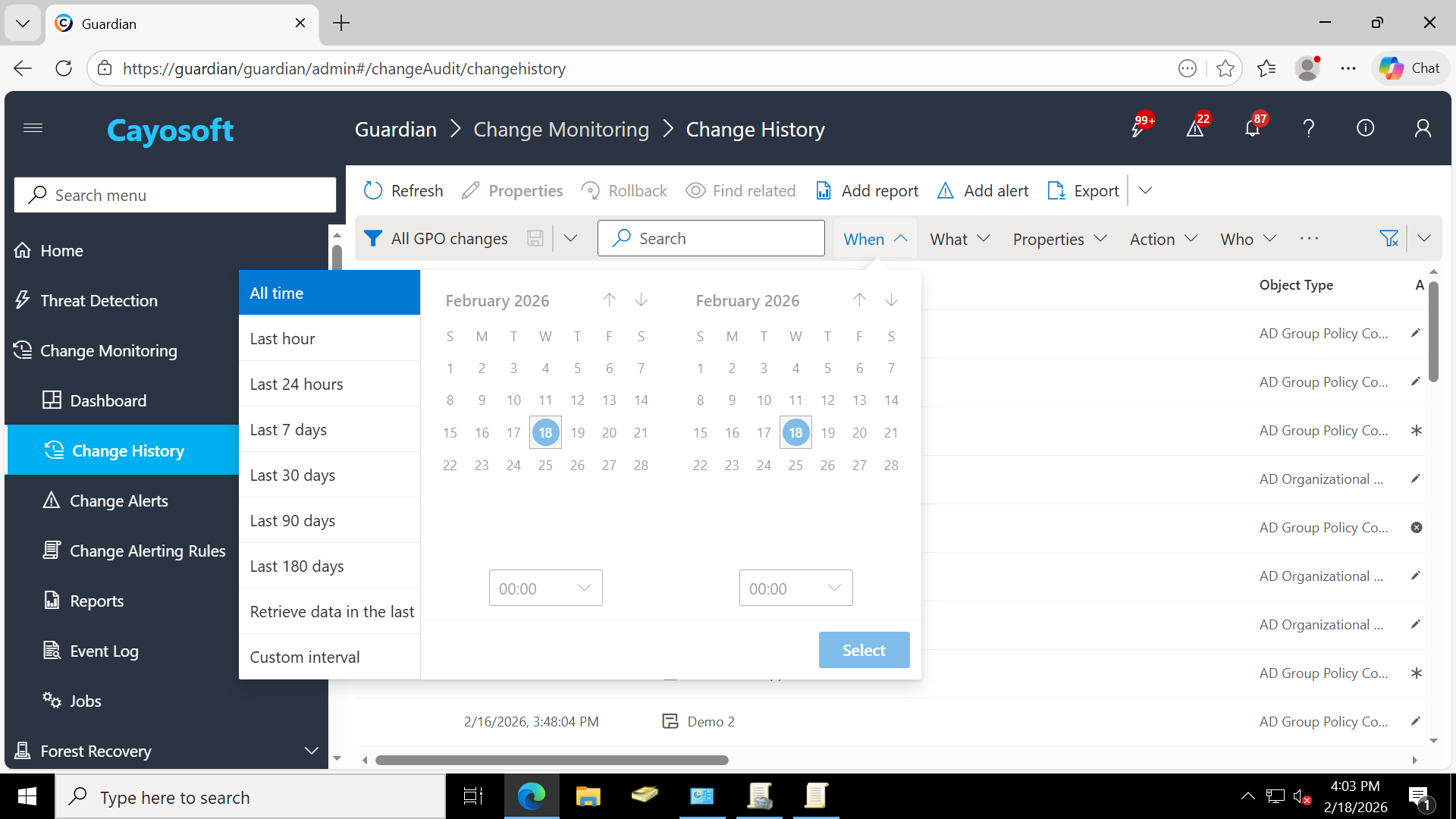Click the clear filter funnel icon
Viewport: 1456px width, 819px height.
1389,239
